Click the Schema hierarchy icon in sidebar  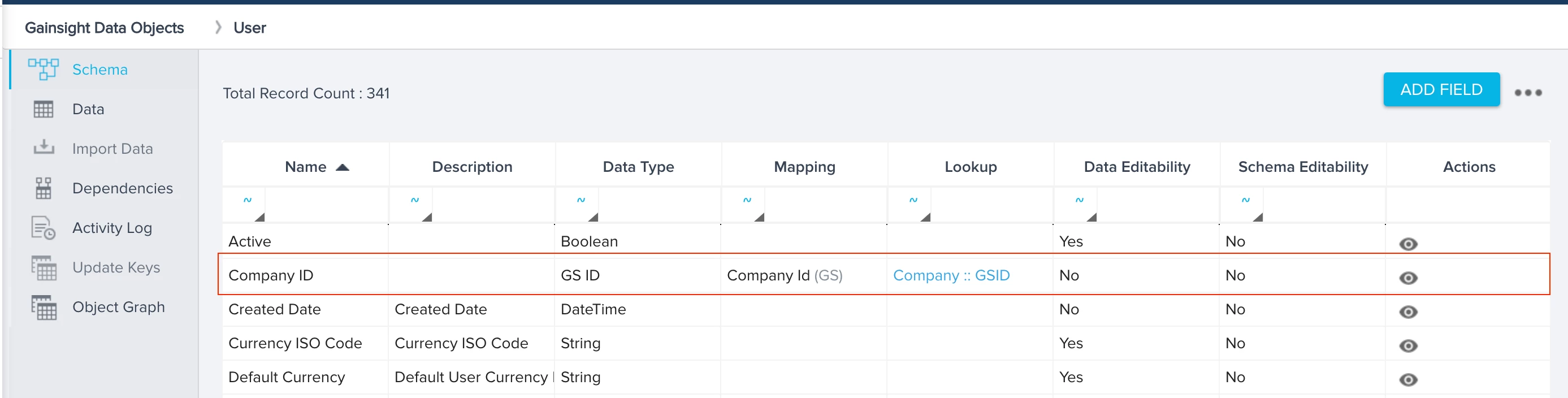[x=43, y=70]
